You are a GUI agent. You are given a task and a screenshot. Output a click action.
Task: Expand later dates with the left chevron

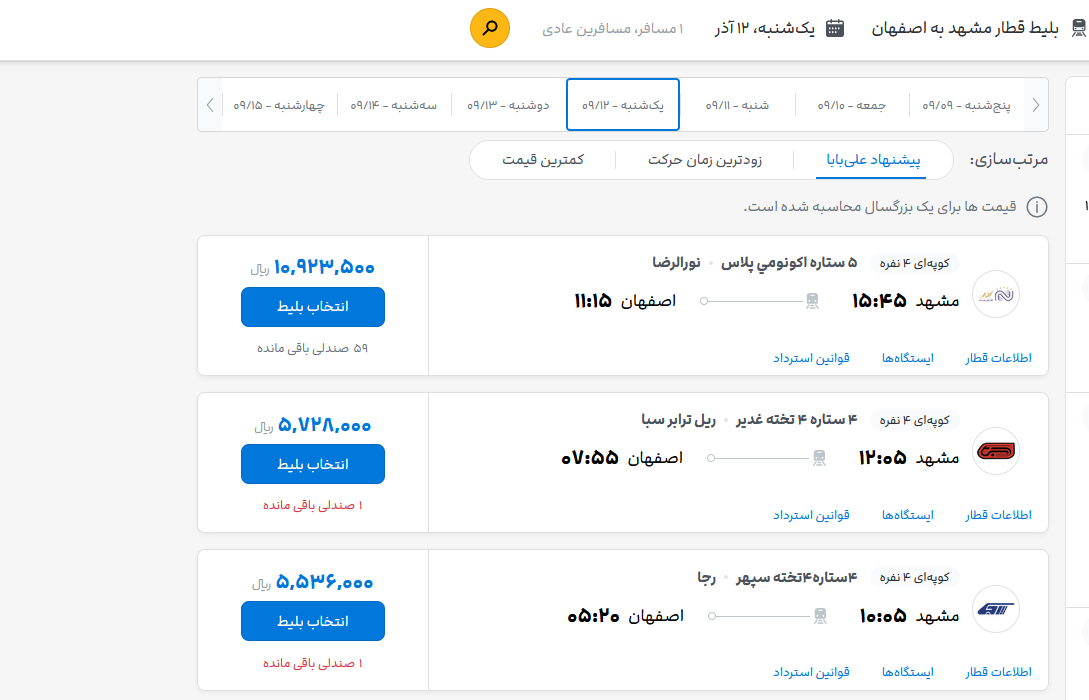click(210, 104)
